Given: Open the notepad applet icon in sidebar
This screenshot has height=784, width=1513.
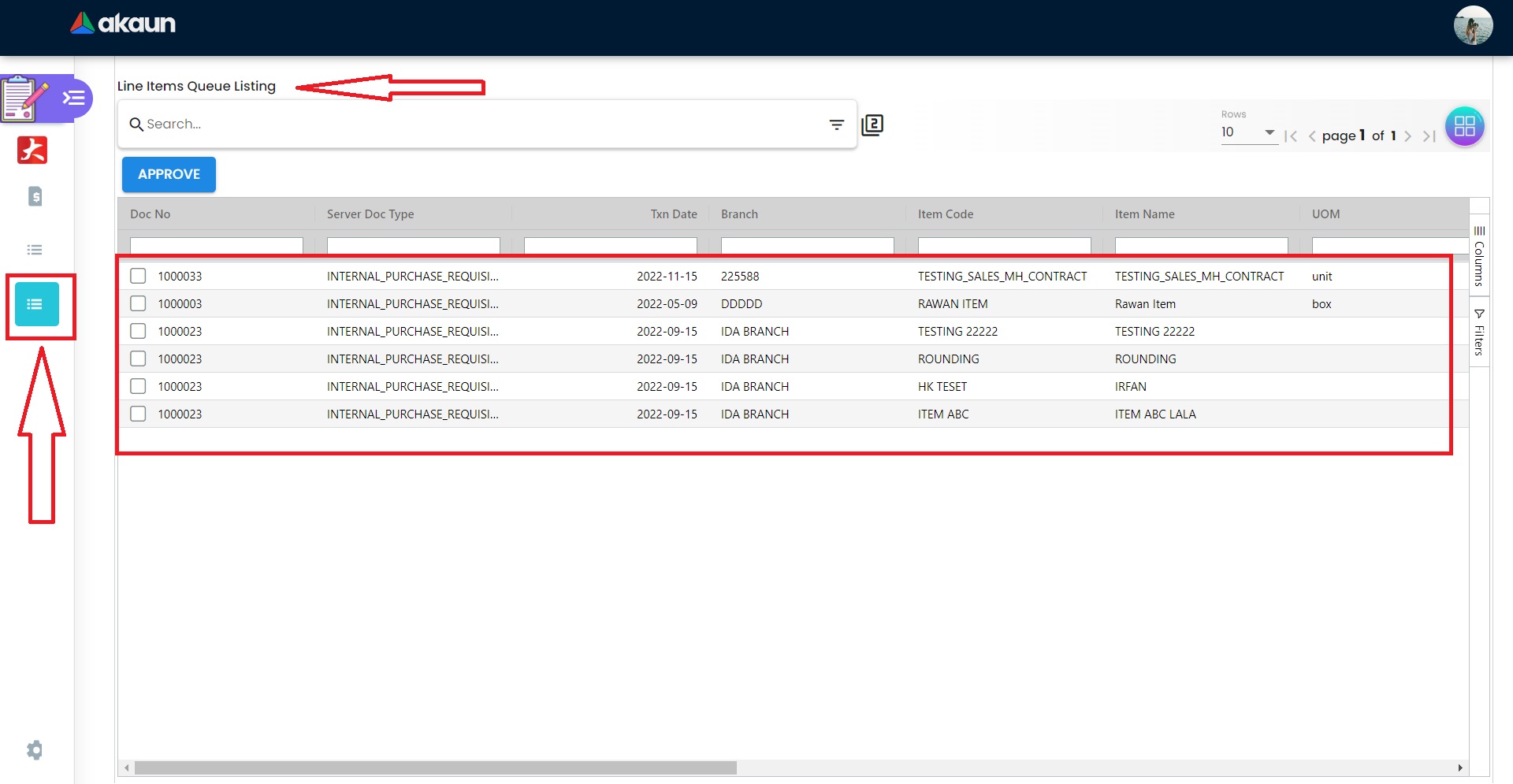Looking at the screenshot, I should [x=24, y=98].
